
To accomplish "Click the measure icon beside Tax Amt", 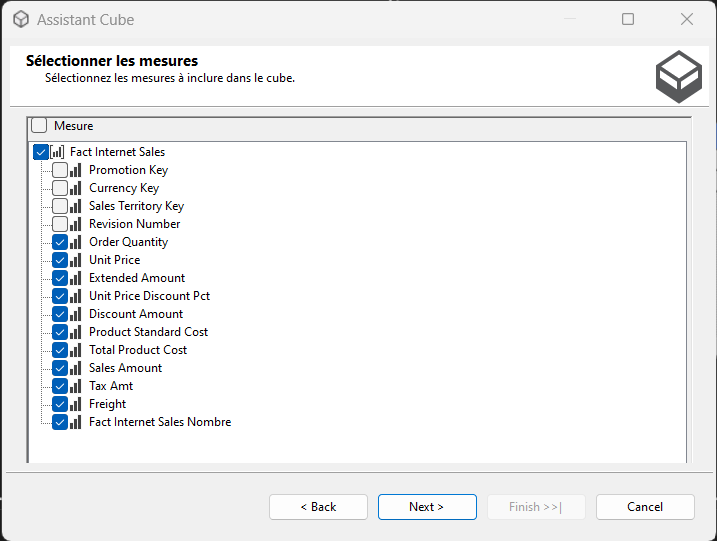I will (75, 386).
